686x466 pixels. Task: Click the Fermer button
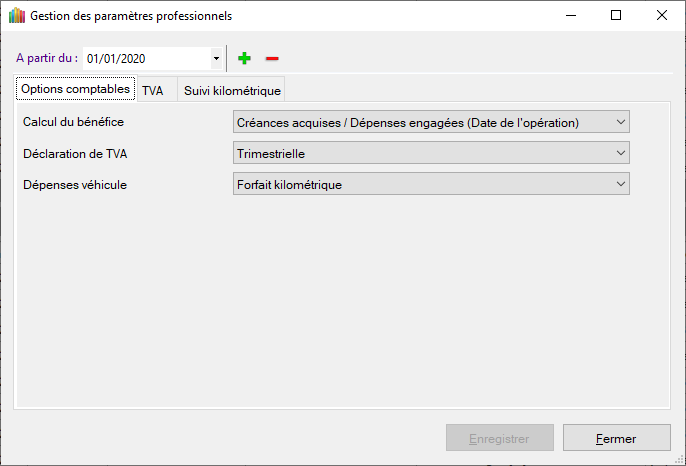(616, 438)
